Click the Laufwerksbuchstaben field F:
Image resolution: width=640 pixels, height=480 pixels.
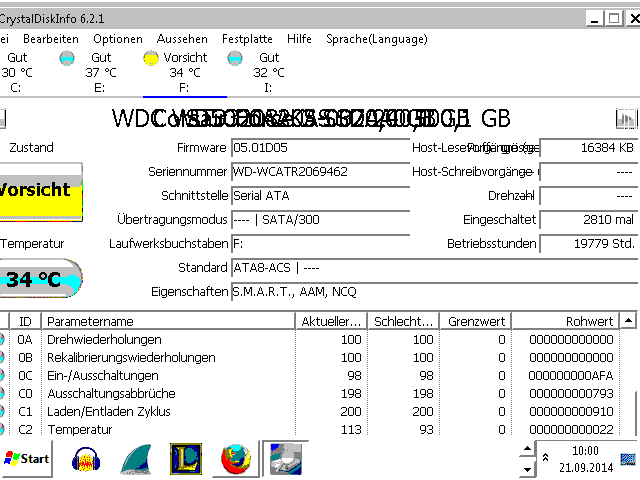320,244
